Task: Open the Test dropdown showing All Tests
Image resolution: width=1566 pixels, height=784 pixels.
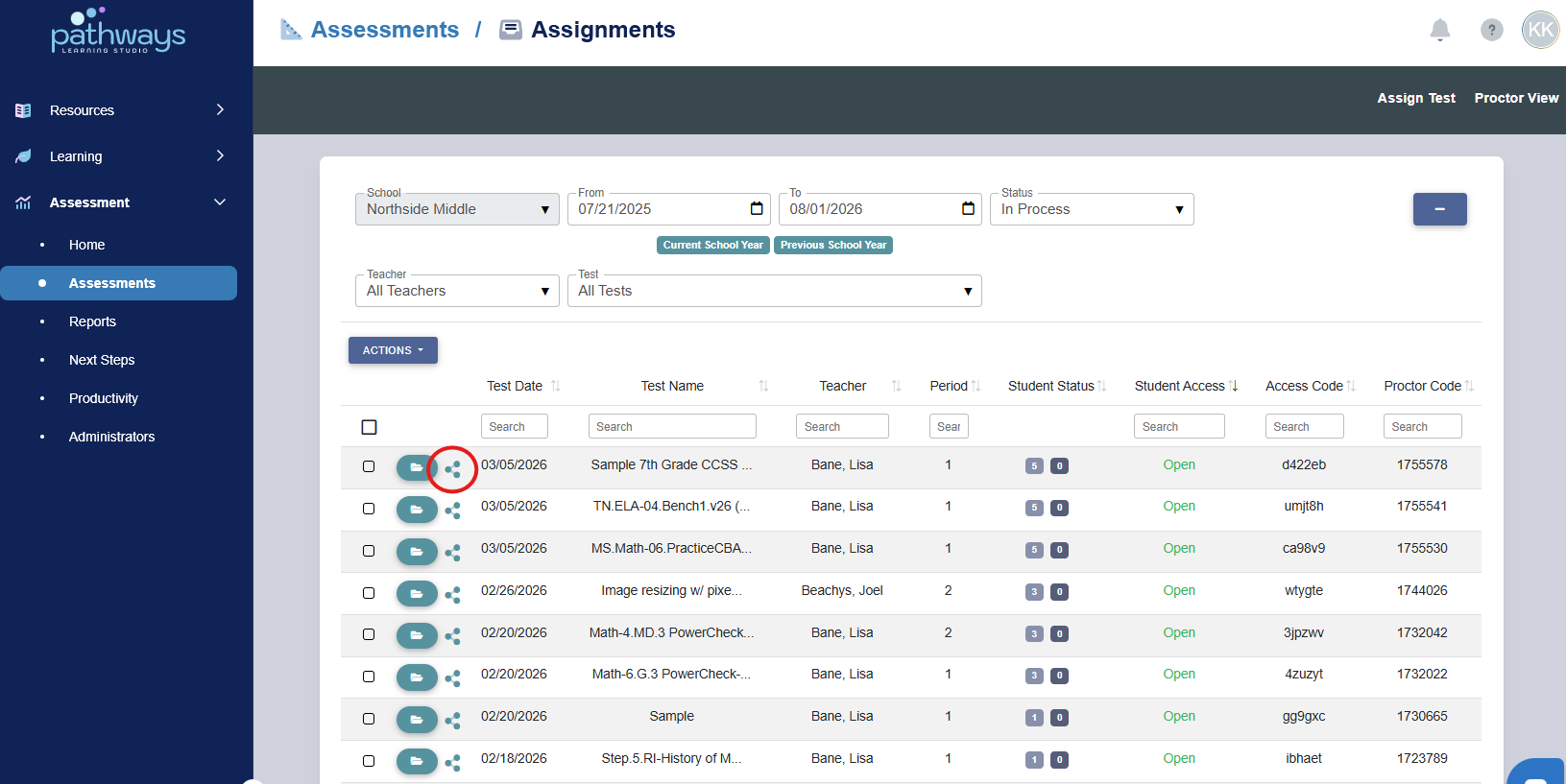Action: pos(774,291)
